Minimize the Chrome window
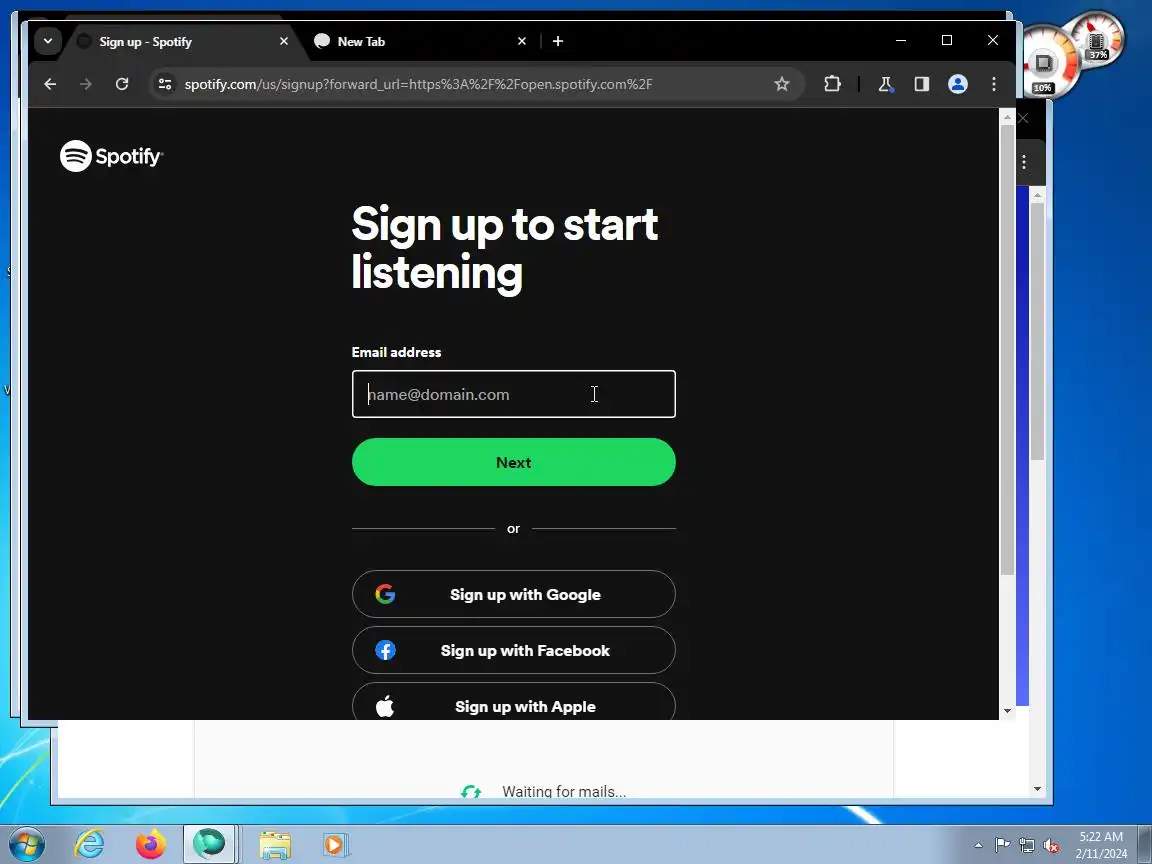Image resolution: width=1152 pixels, height=864 pixels. (901, 40)
